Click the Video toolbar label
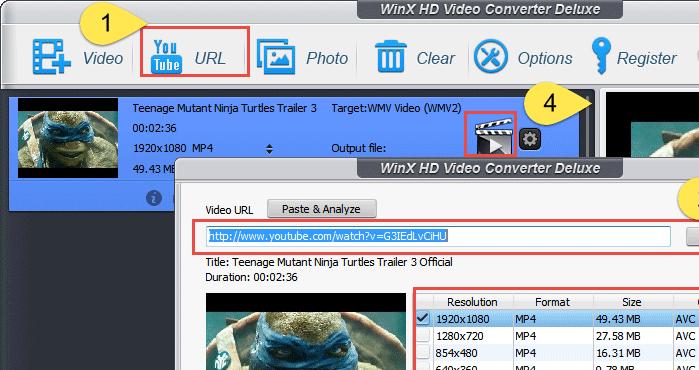 coord(103,58)
